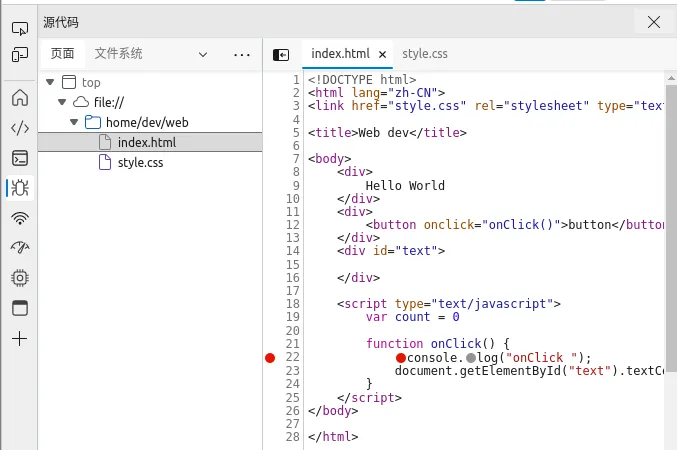677x450 pixels.
Task: Click the top frame icon
Action: 69,82
